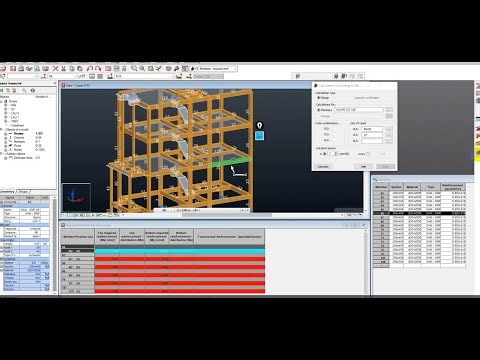Click the 3D axis orientation cube in the view
Image resolution: width=480 pixels, height=360 pixels.
(x=76, y=197)
